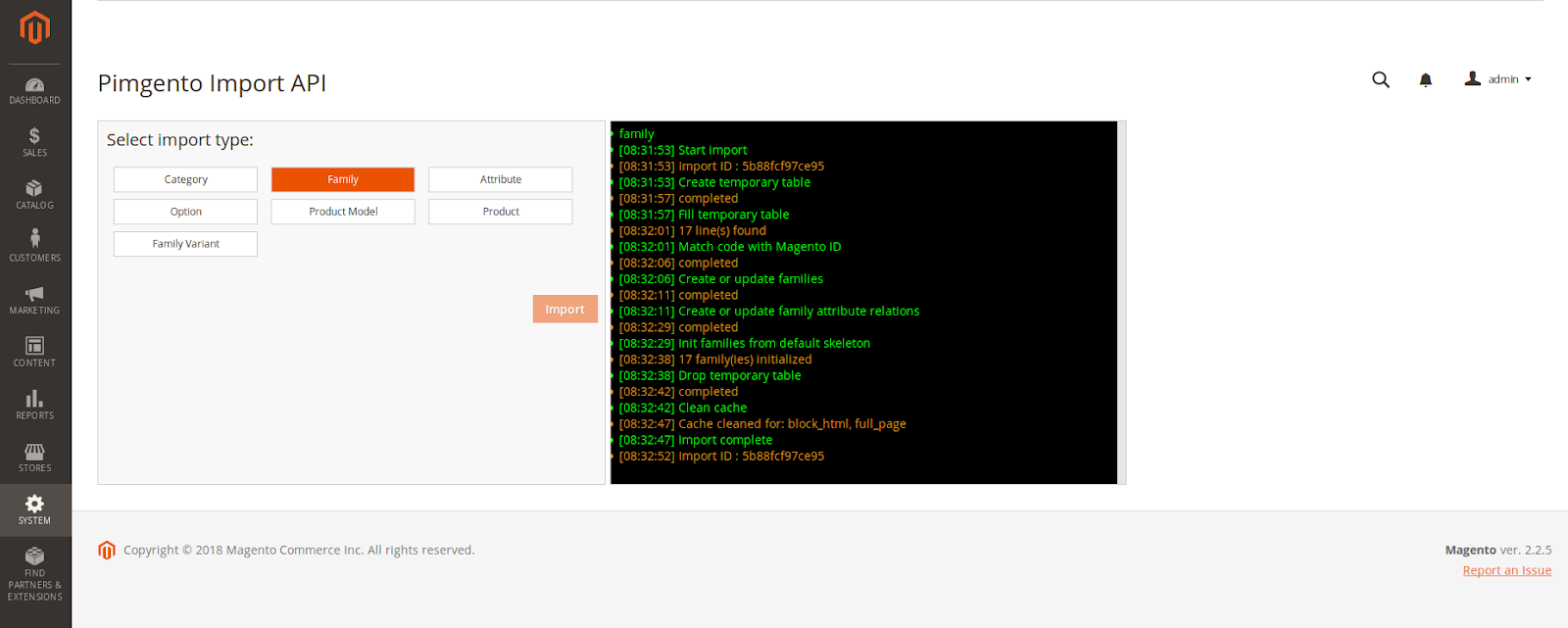The height and width of the screenshot is (628, 1568).
Task: Click the 'Clean cache' log line
Action: pyautogui.click(x=683, y=408)
